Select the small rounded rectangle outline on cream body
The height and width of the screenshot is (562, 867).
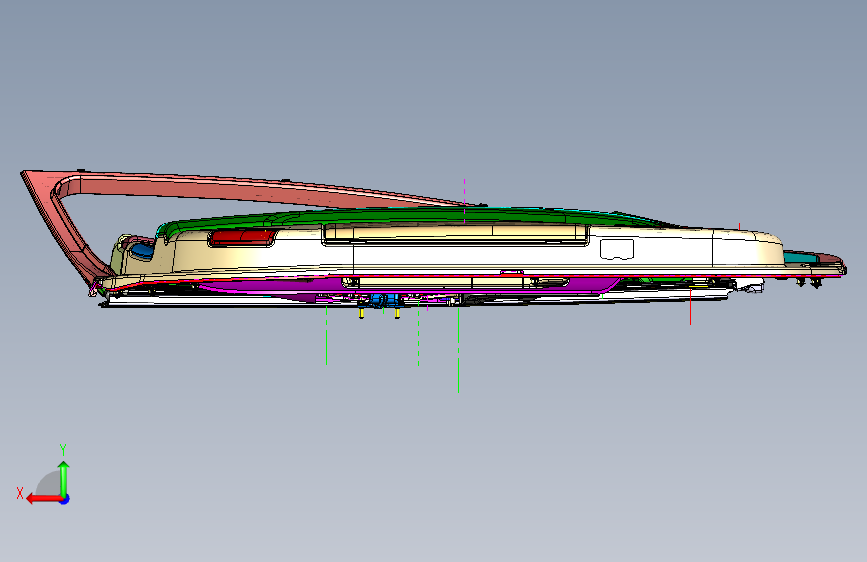617,249
